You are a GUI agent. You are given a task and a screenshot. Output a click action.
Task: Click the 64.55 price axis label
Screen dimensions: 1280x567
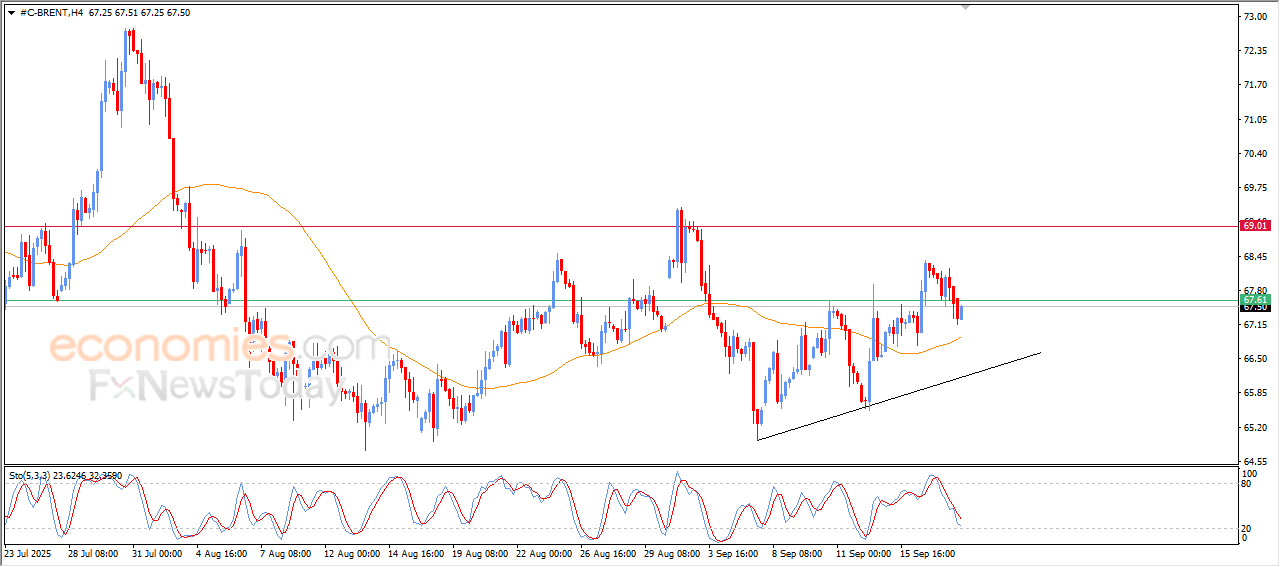(x=1255, y=462)
